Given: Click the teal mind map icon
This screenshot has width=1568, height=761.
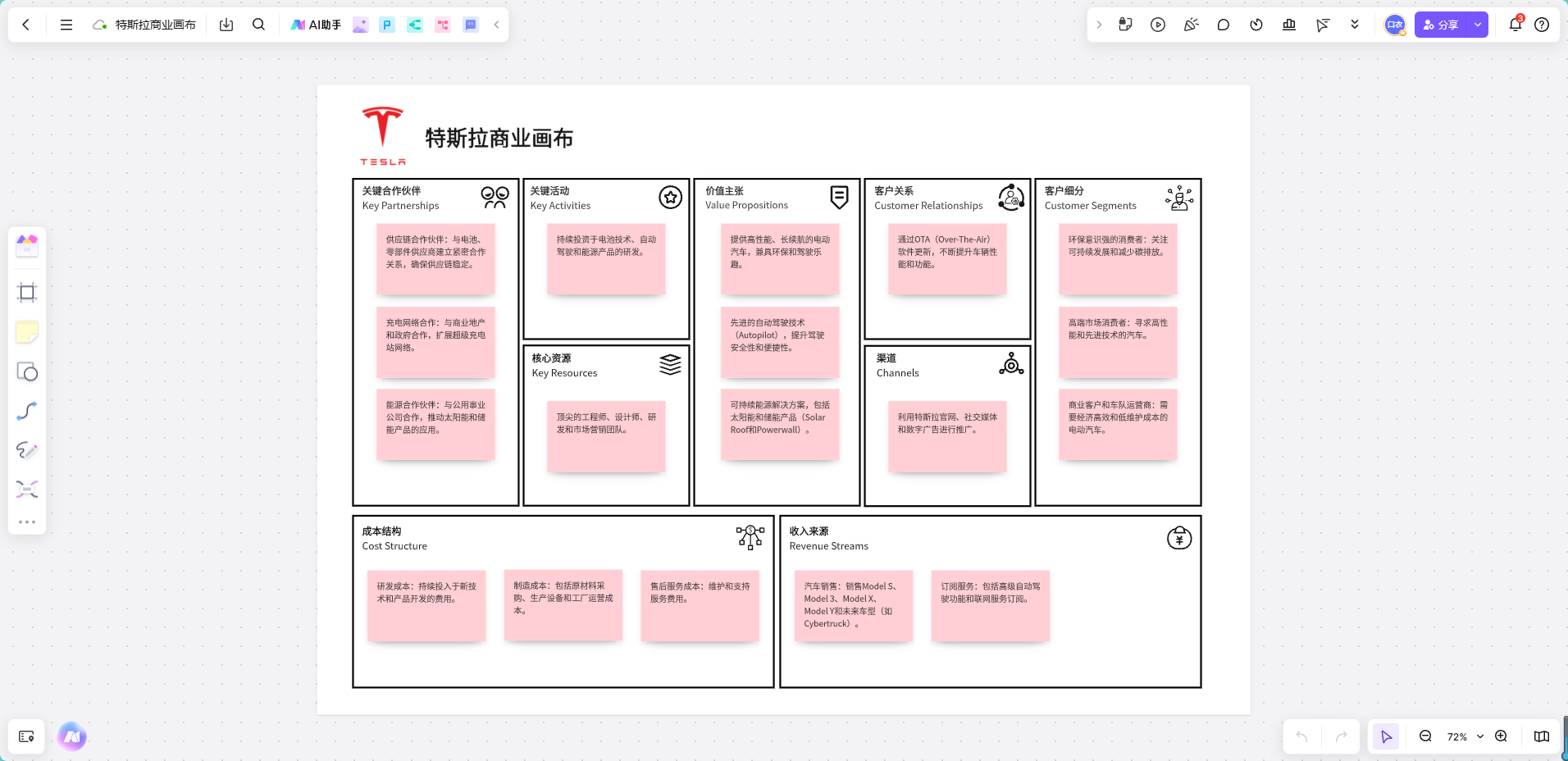Looking at the screenshot, I should tap(415, 25).
